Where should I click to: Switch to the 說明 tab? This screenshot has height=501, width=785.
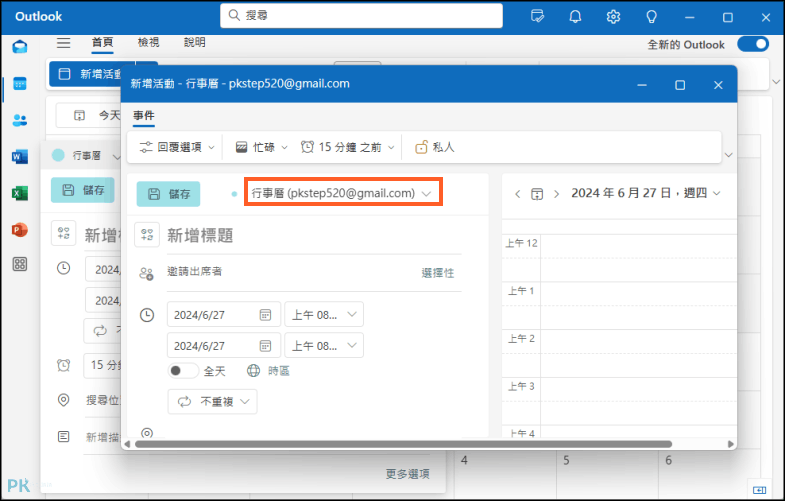point(194,43)
